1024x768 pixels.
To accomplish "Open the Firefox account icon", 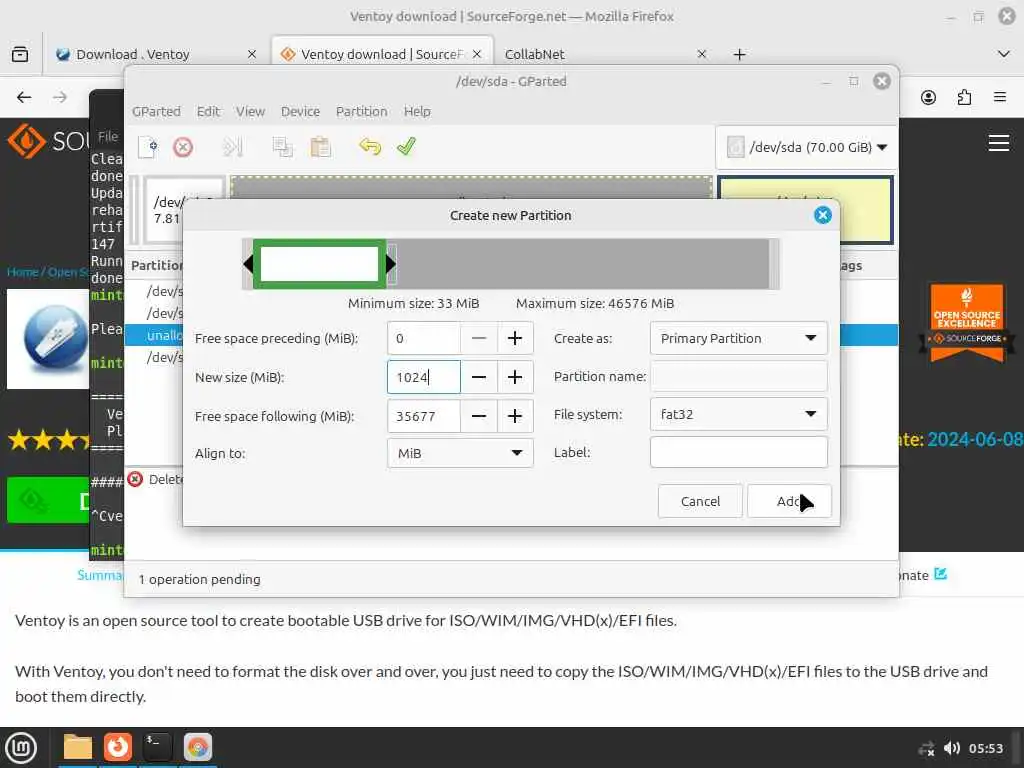I will [x=928, y=97].
